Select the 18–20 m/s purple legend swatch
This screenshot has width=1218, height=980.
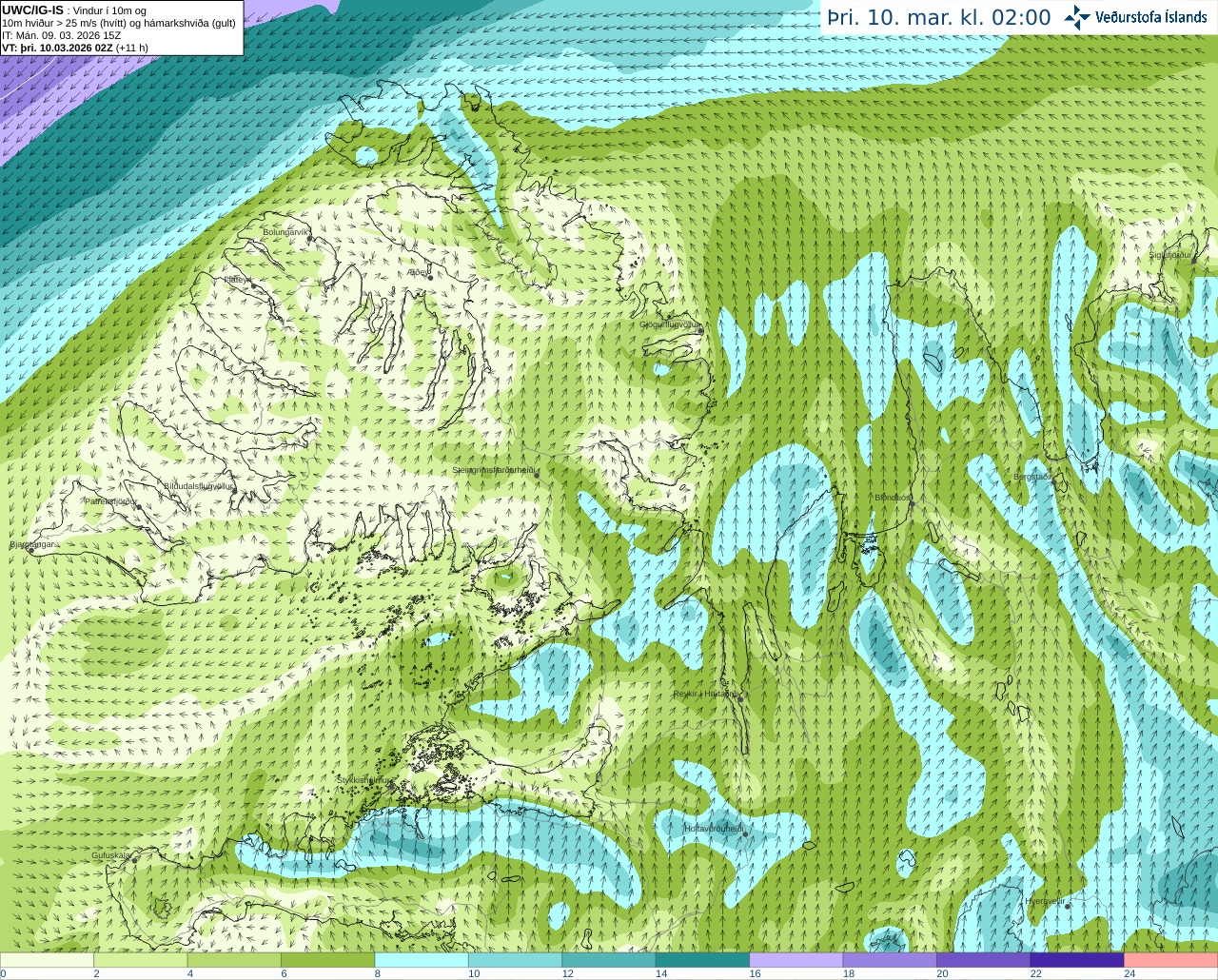pyautogui.click(x=890, y=960)
